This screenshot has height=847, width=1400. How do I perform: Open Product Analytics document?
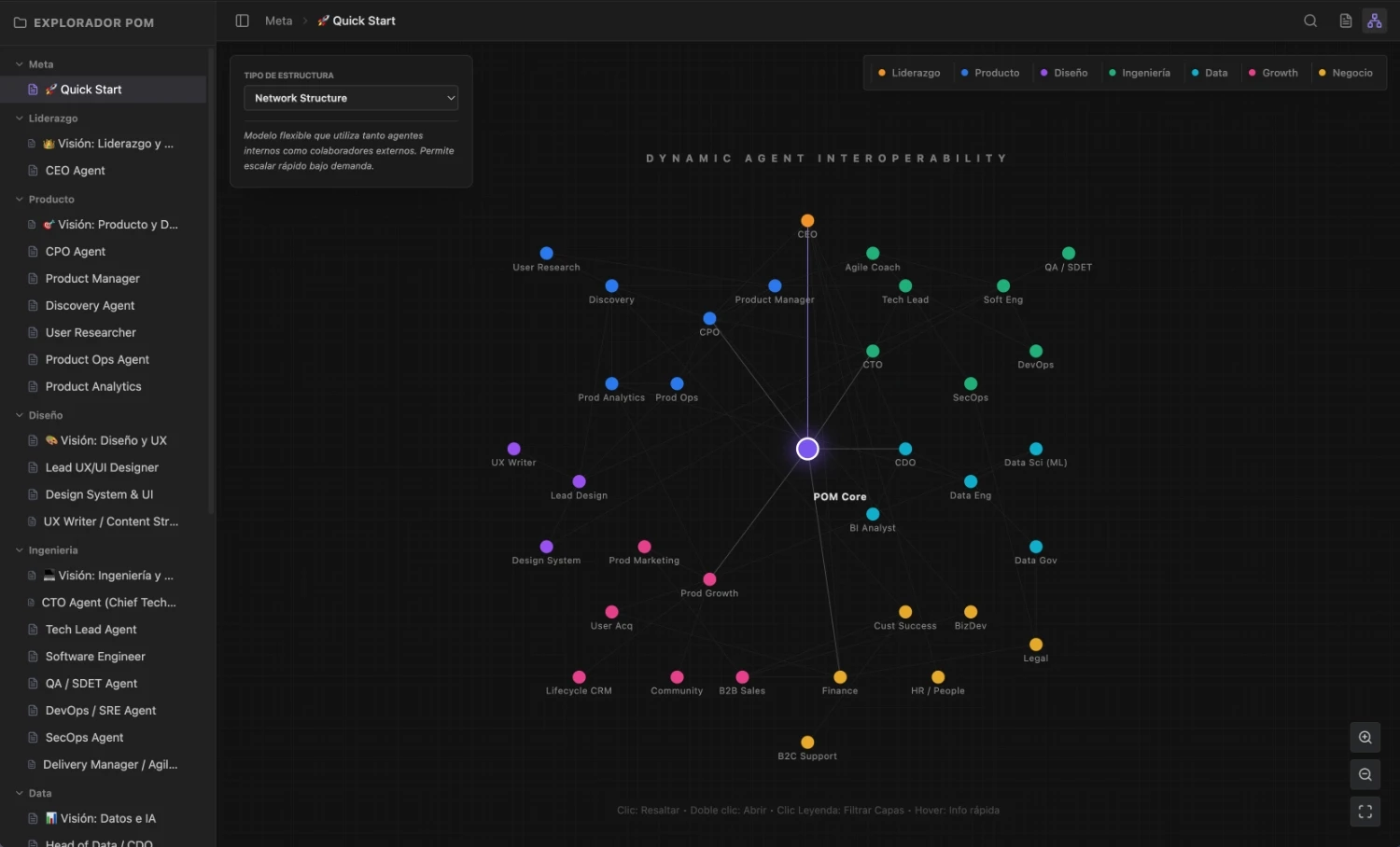(x=103, y=386)
